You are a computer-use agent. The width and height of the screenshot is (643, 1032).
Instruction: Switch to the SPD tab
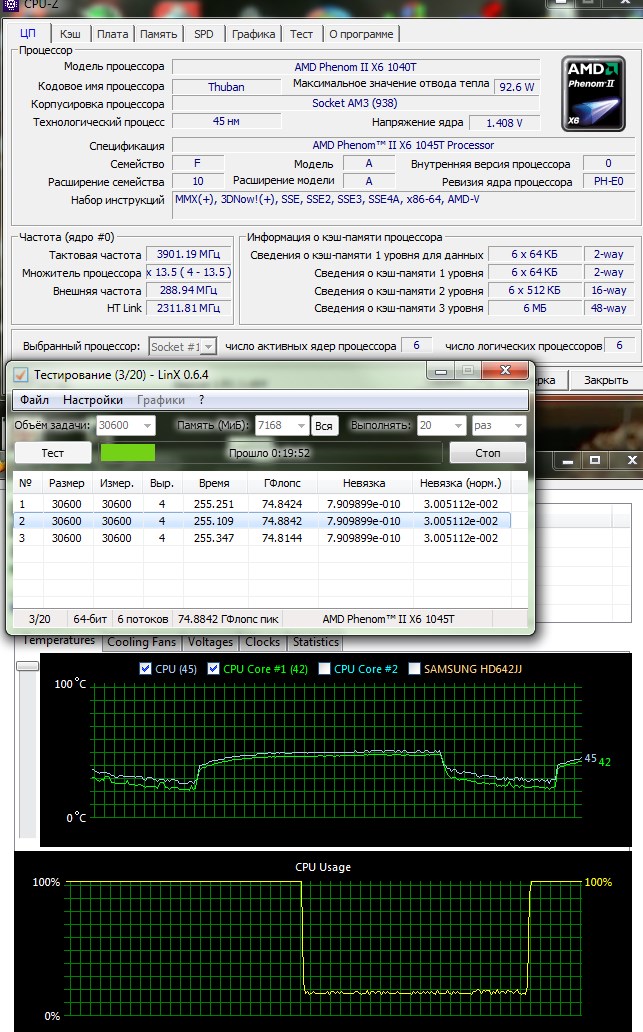[203, 34]
